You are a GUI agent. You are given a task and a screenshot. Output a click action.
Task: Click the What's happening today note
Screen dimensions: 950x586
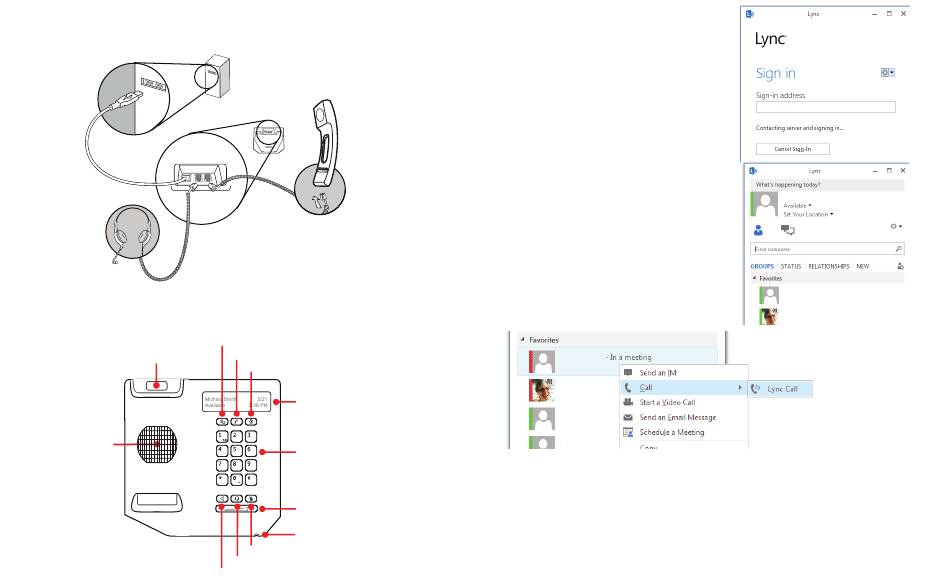point(788,185)
